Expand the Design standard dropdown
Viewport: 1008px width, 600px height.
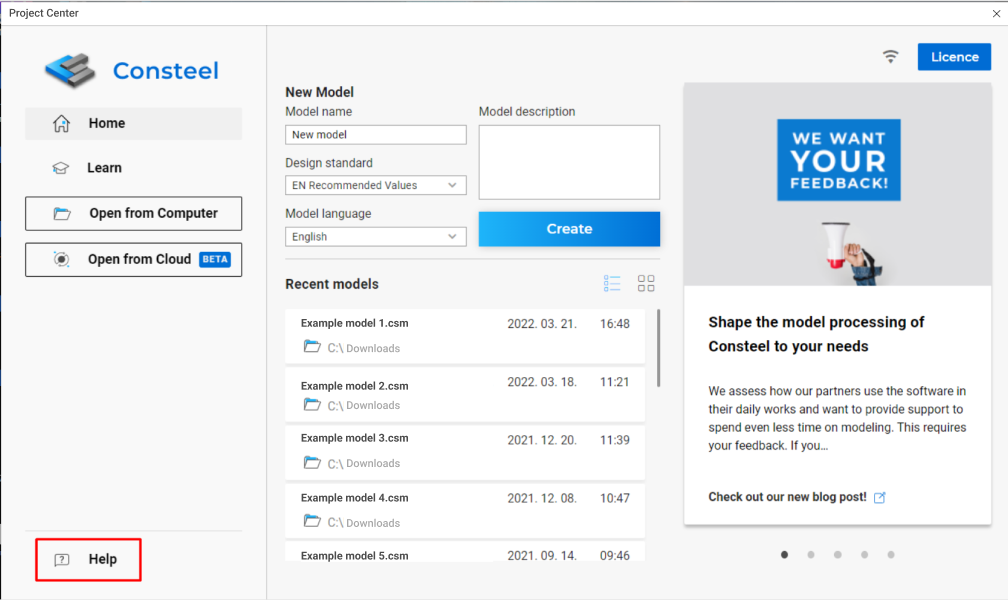[376, 185]
